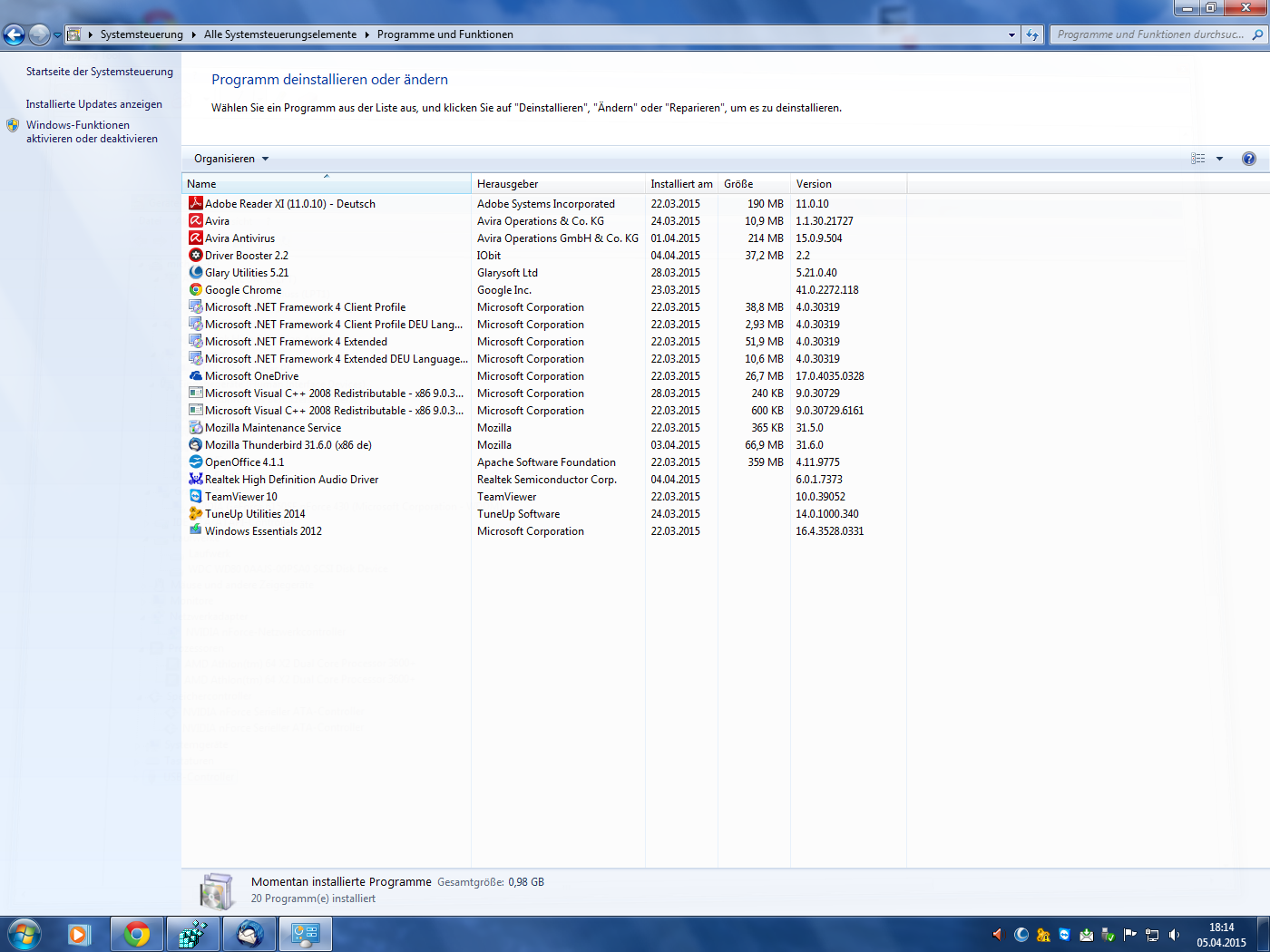Click the volume speaker icon in the tray
Viewport: 1270px width, 952px height.
1175,935
